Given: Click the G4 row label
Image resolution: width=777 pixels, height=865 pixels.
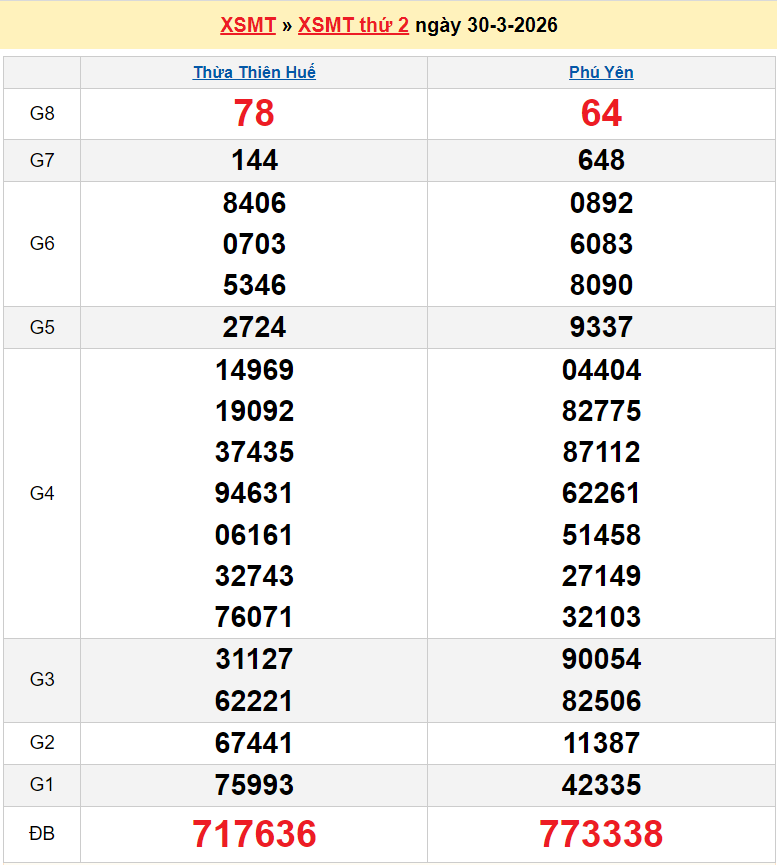Looking at the screenshot, I should pos(42,493).
